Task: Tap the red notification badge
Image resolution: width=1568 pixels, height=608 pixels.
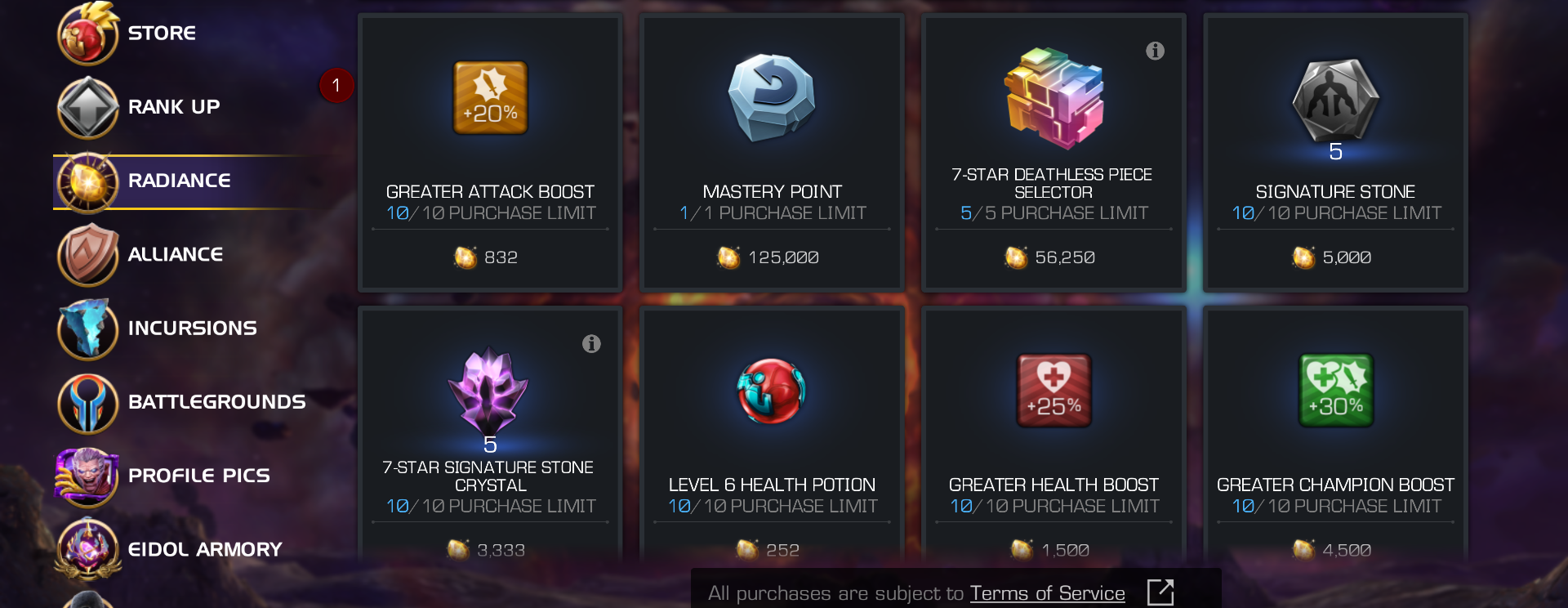Action: (x=336, y=85)
